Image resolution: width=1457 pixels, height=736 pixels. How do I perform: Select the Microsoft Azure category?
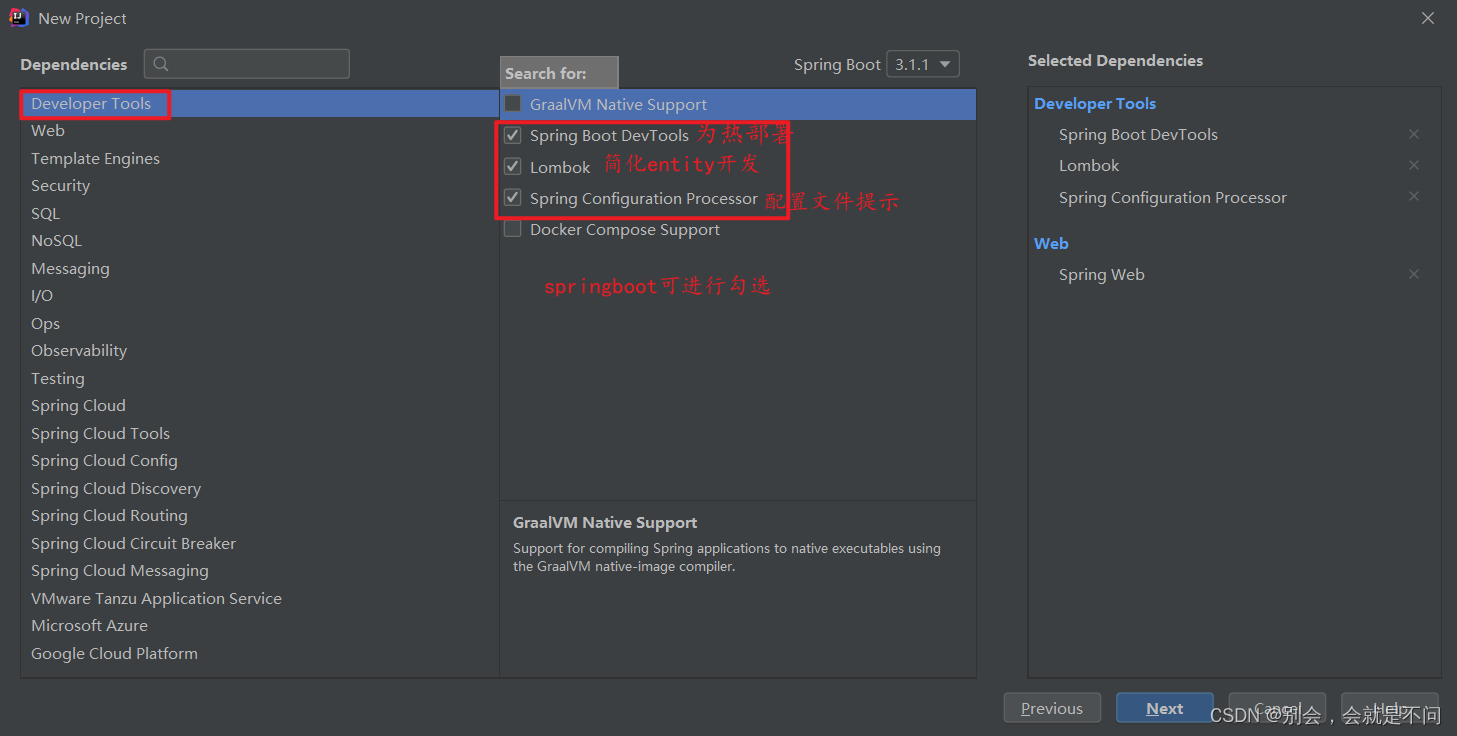(259, 626)
